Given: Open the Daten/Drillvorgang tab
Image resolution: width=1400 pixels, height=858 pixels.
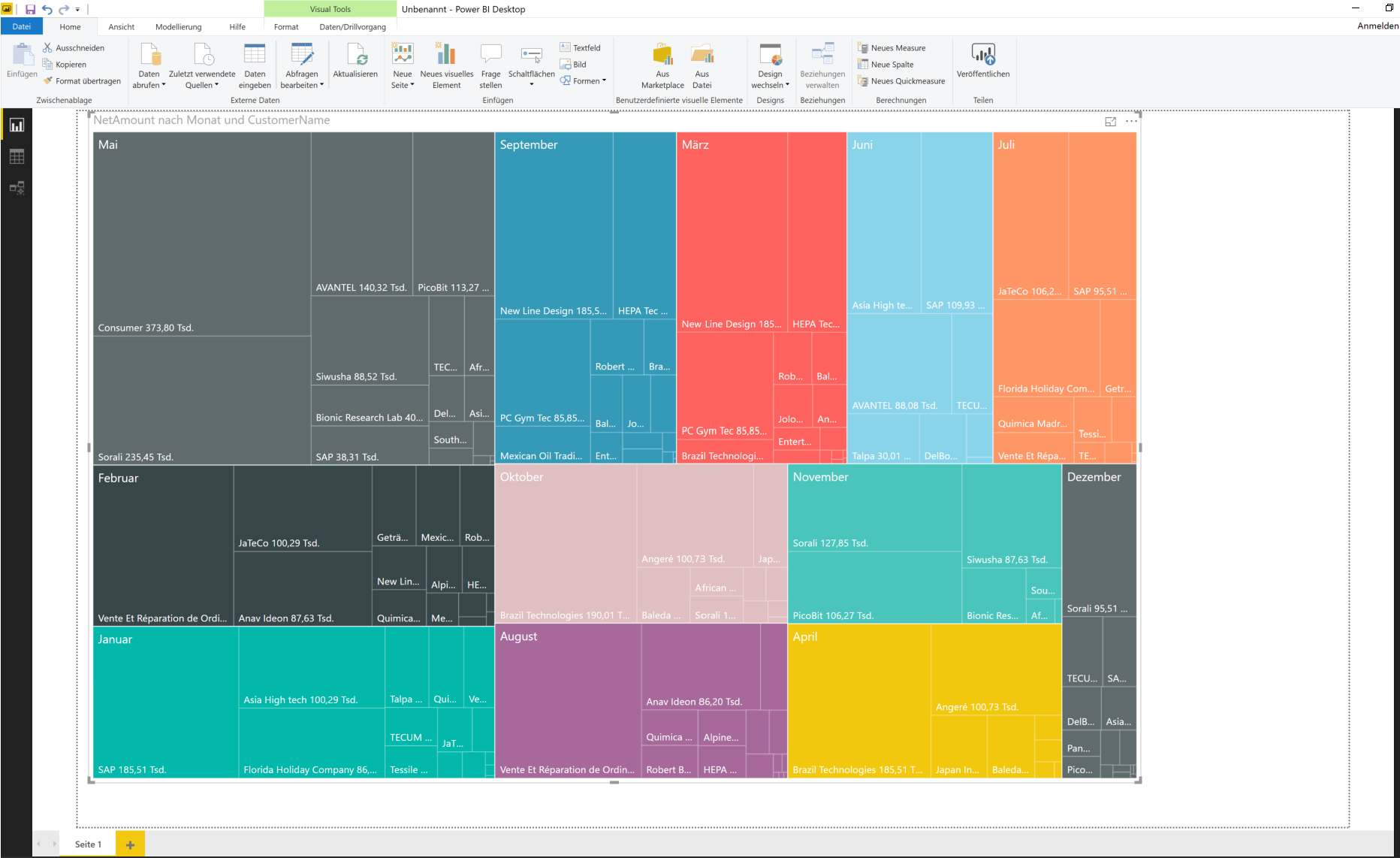Looking at the screenshot, I should coord(353,27).
